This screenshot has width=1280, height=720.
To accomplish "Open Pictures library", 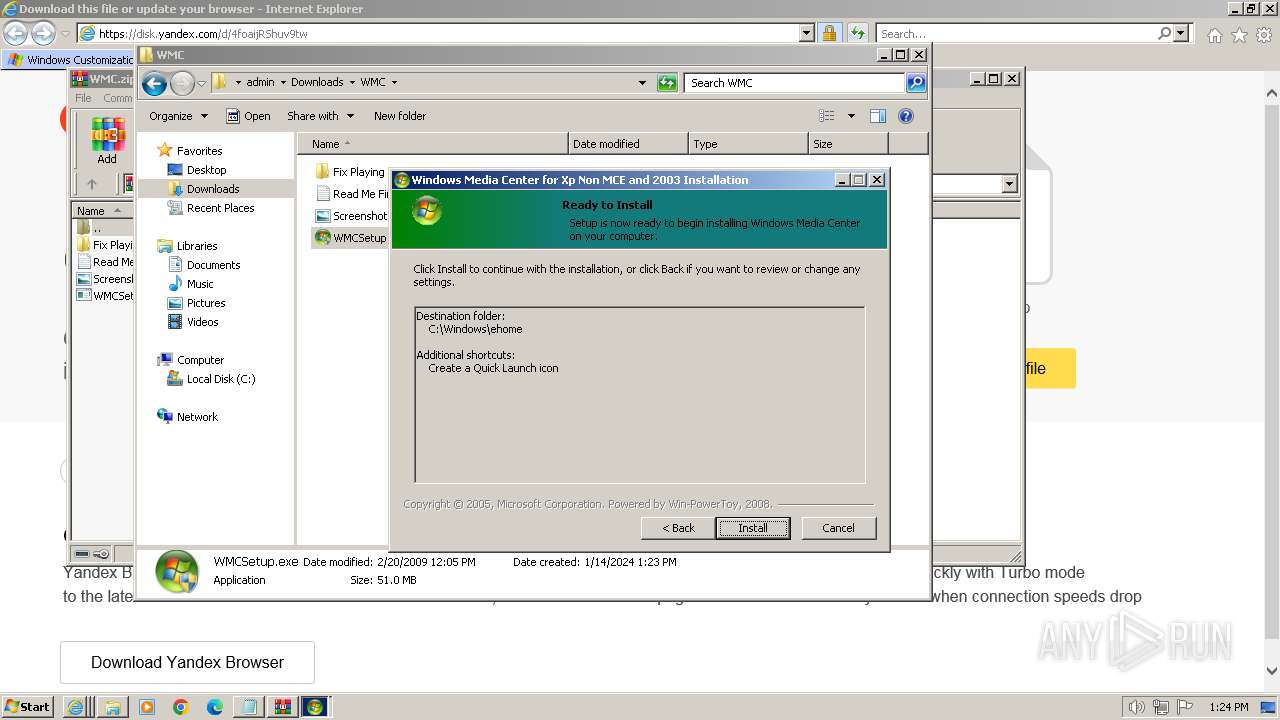I will click(x=206, y=303).
